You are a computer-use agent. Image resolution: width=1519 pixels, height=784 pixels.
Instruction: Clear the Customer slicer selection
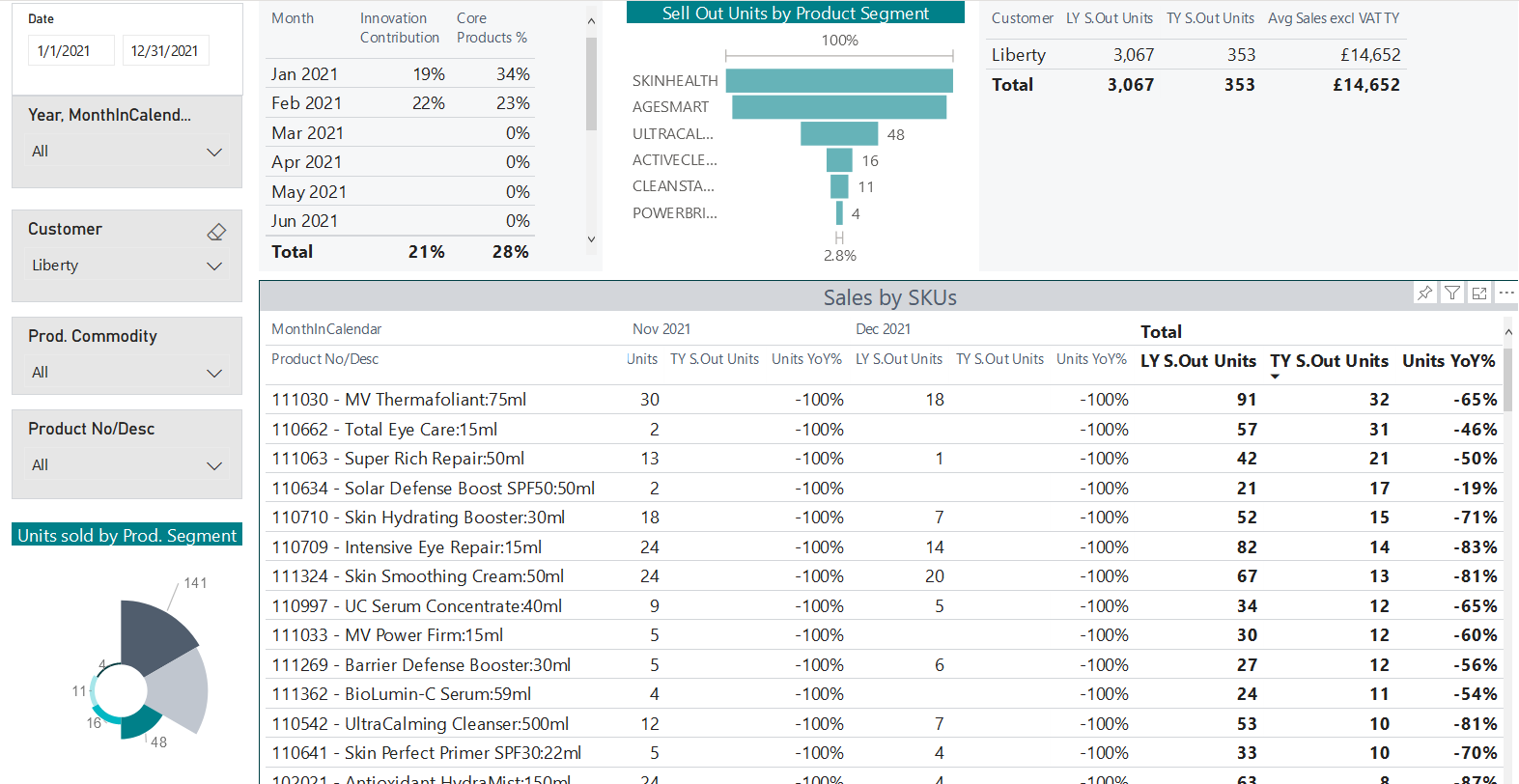pyautogui.click(x=216, y=232)
